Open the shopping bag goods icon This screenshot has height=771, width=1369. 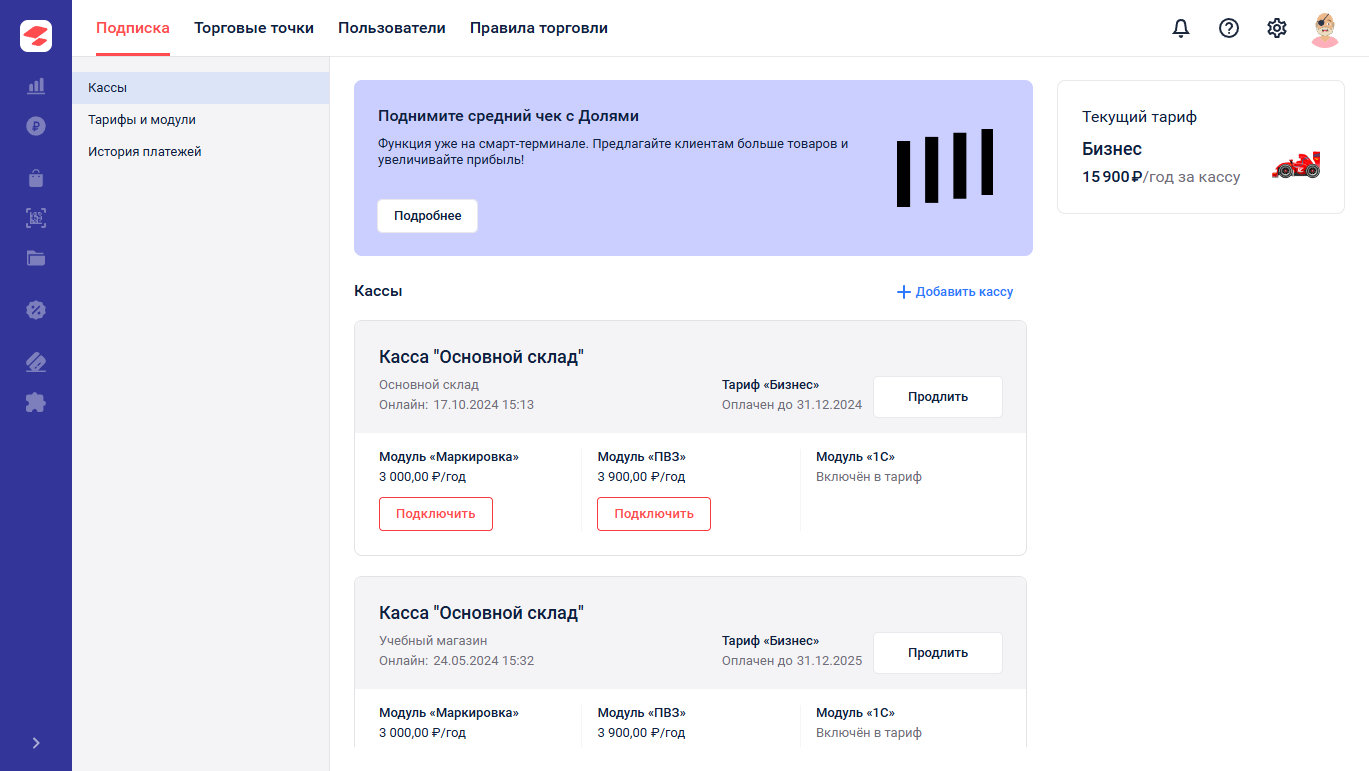coord(36,179)
